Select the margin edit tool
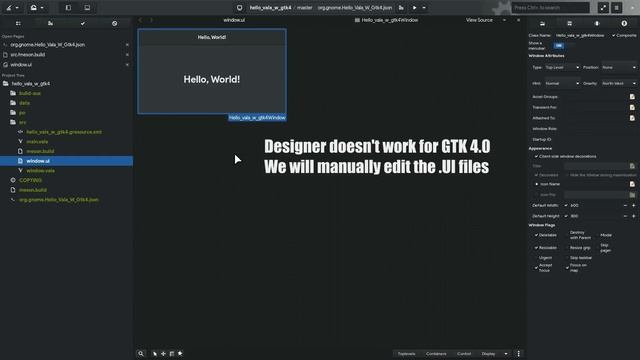Viewport: 640px width, 360px height. pos(172,353)
